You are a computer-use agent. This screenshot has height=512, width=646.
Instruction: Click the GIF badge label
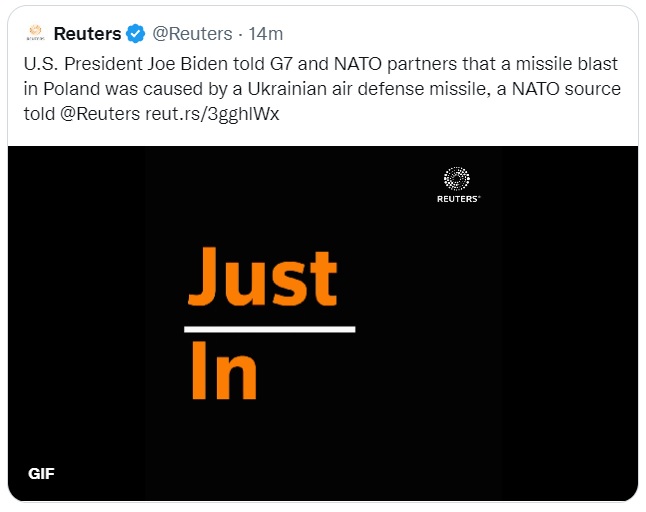[41, 473]
